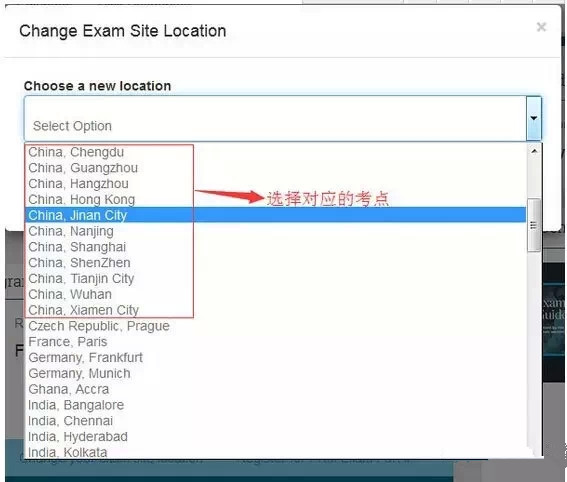Click the list scrollbar up arrow

[x=534, y=151]
